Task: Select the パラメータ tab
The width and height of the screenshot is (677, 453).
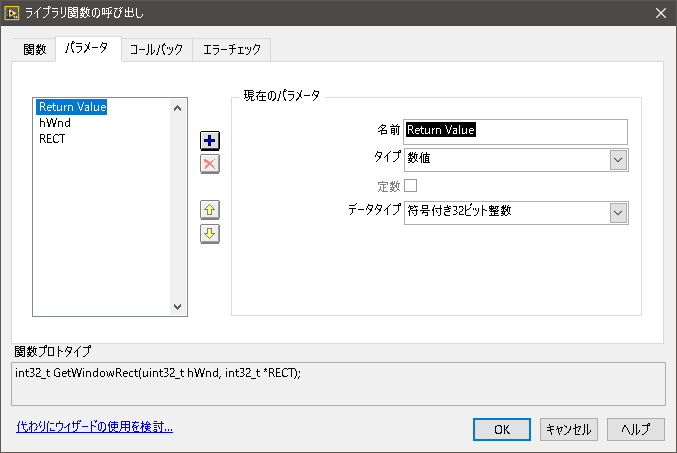Action: pyautogui.click(x=88, y=48)
